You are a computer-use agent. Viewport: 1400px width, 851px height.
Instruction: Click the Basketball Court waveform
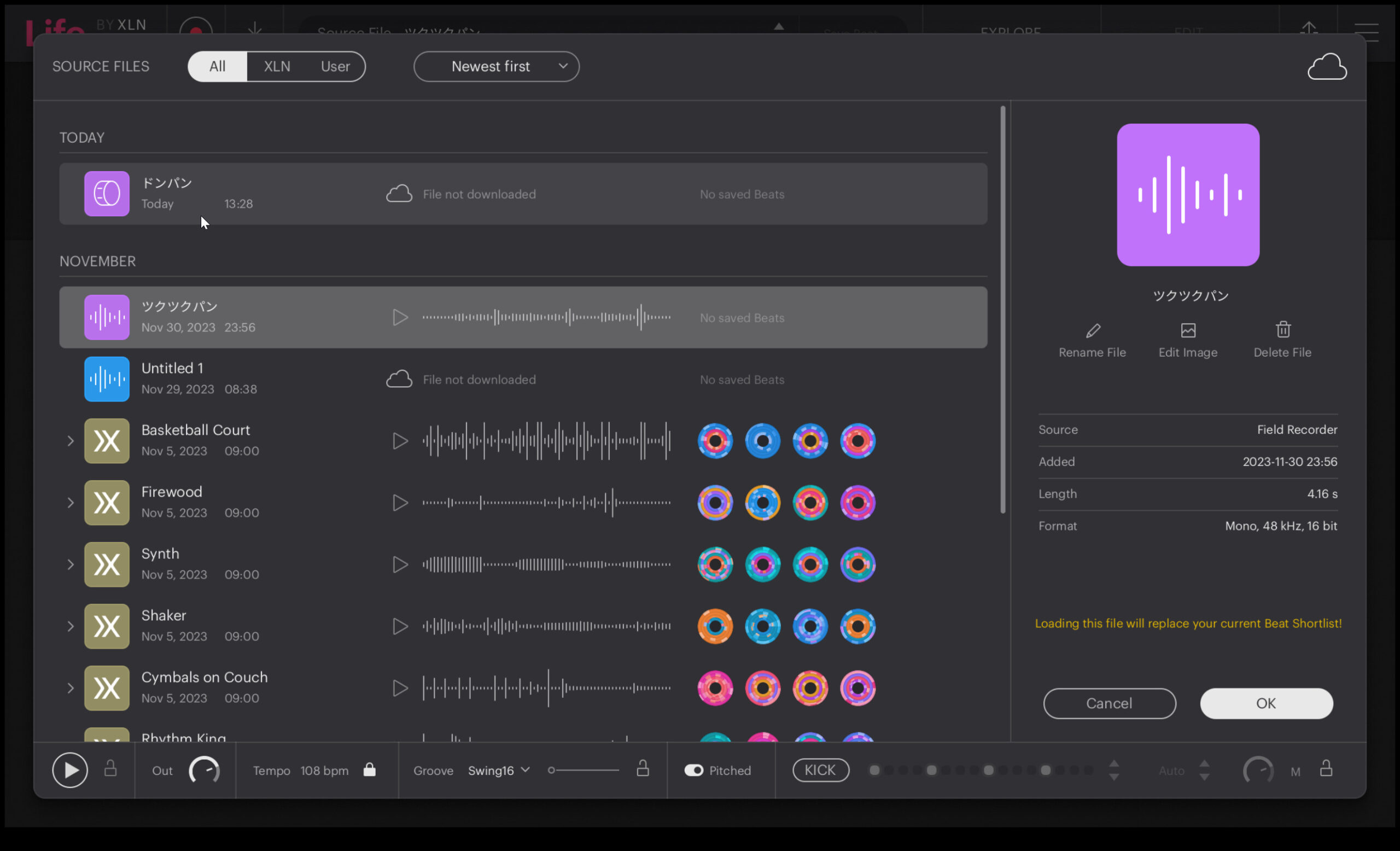point(546,441)
